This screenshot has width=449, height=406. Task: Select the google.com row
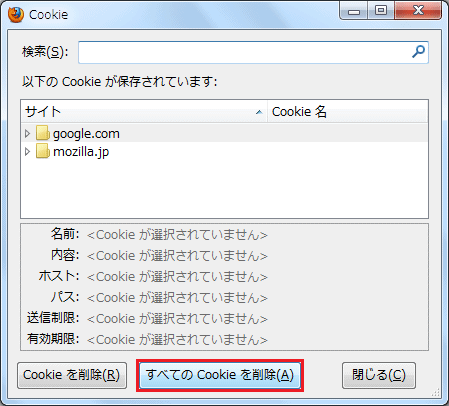(224, 133)
